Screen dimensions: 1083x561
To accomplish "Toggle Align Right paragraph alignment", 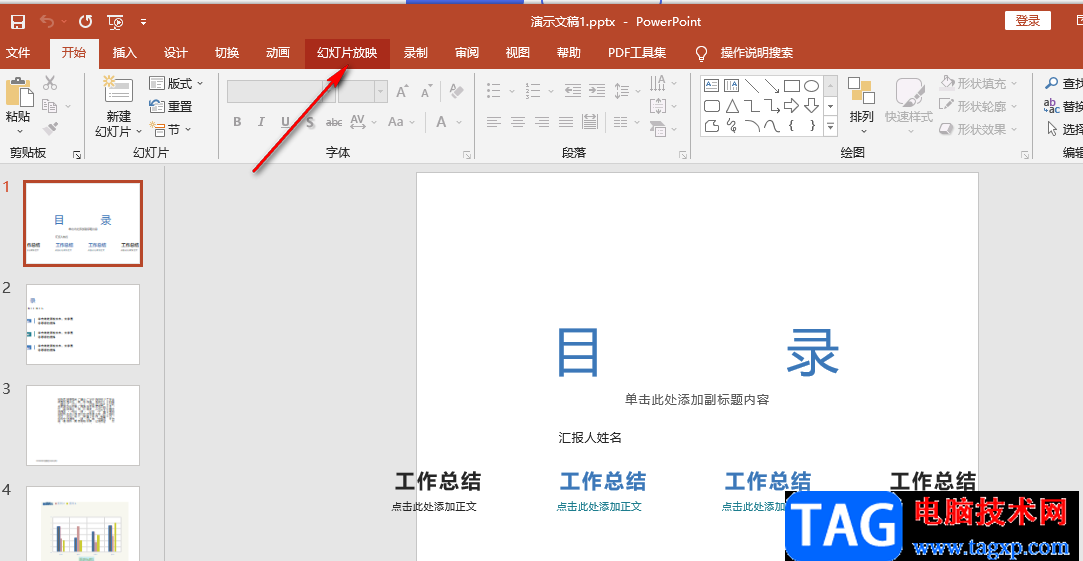I will [x=542, y=122].
